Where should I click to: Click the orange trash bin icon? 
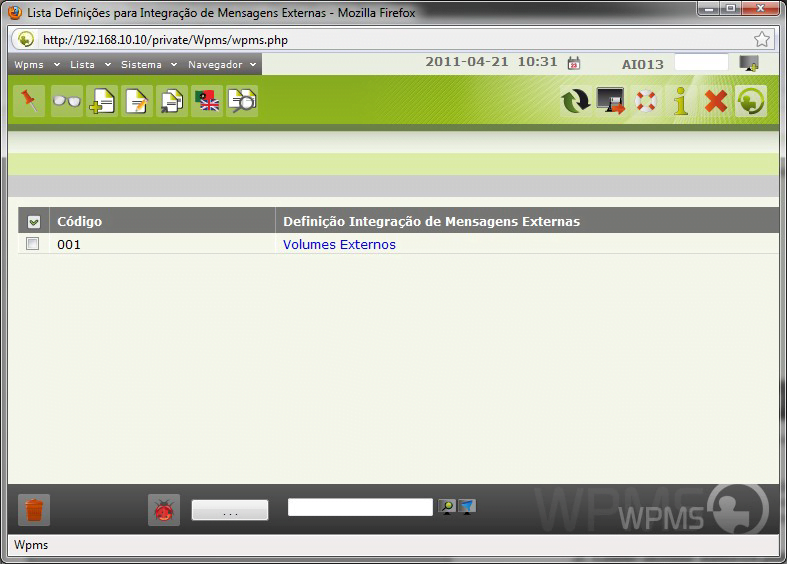[34, 510]
